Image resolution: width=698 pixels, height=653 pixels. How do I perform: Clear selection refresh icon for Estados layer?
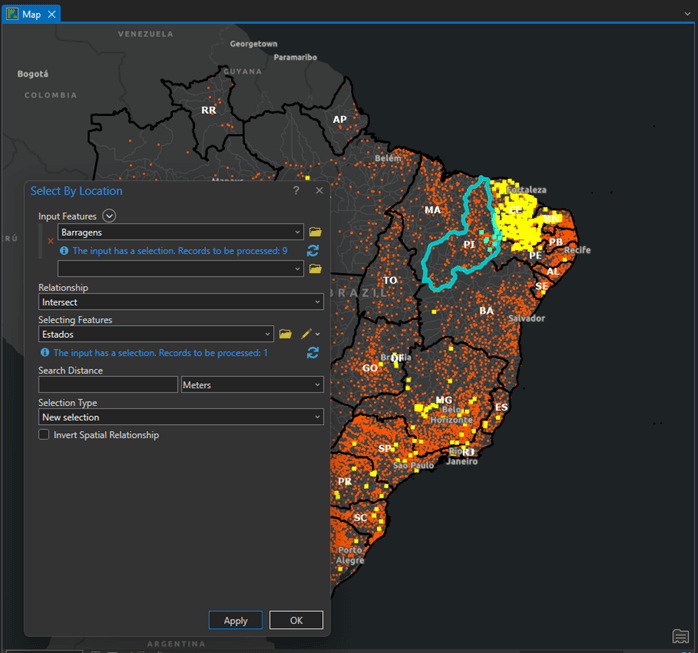coord(313,353)
